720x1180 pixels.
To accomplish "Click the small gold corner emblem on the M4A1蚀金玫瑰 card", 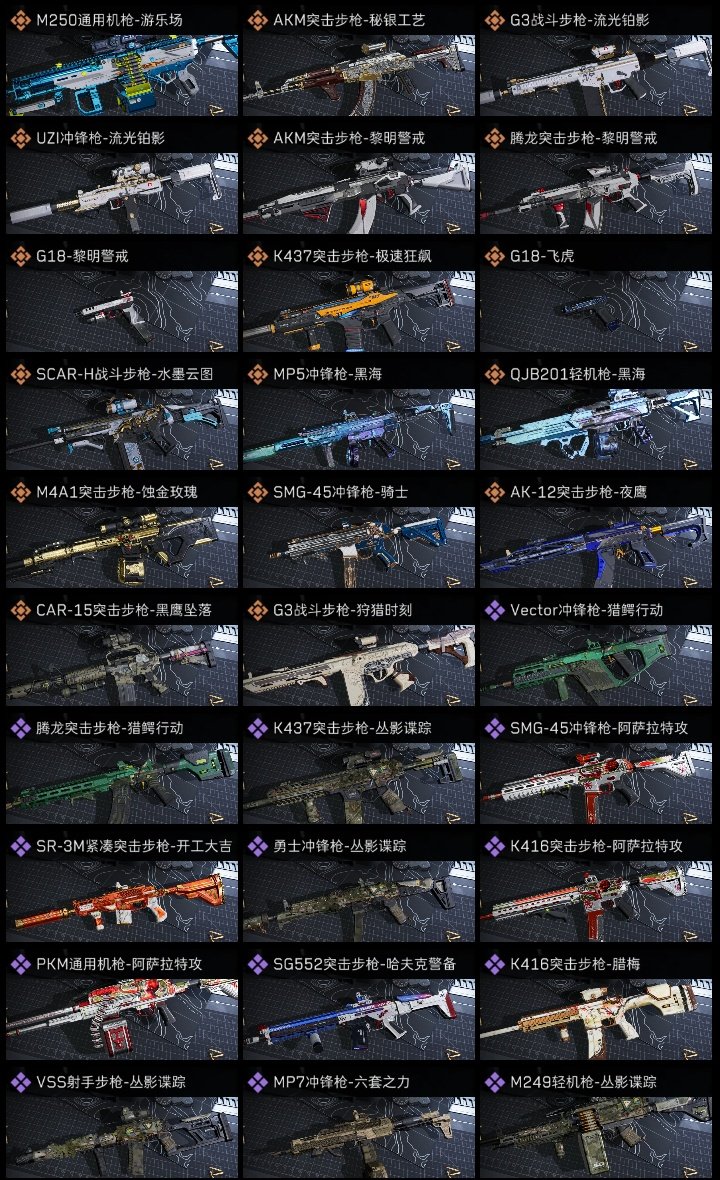I will click(217, 579).
